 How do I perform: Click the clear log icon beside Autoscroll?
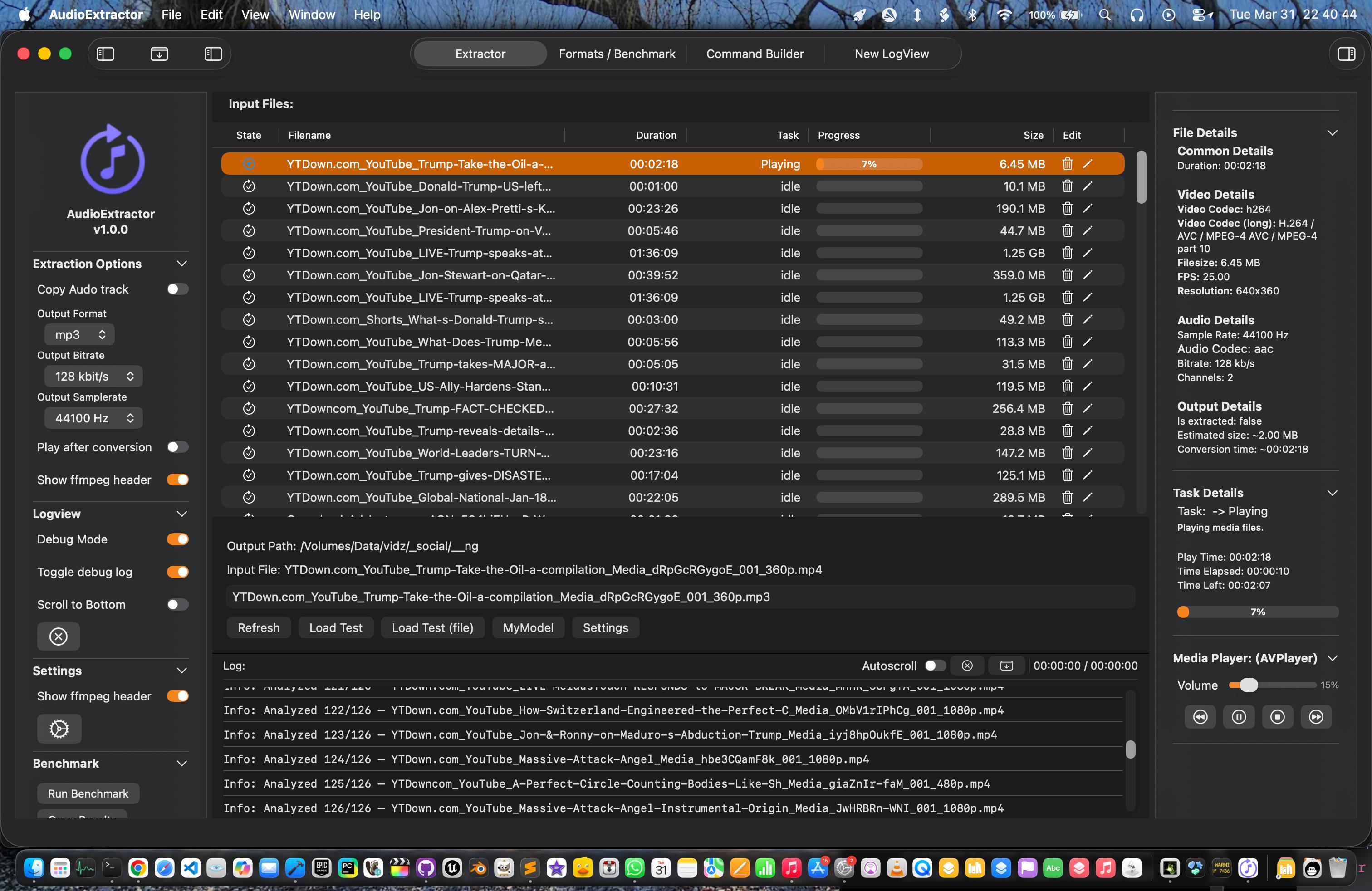point(967,666)
